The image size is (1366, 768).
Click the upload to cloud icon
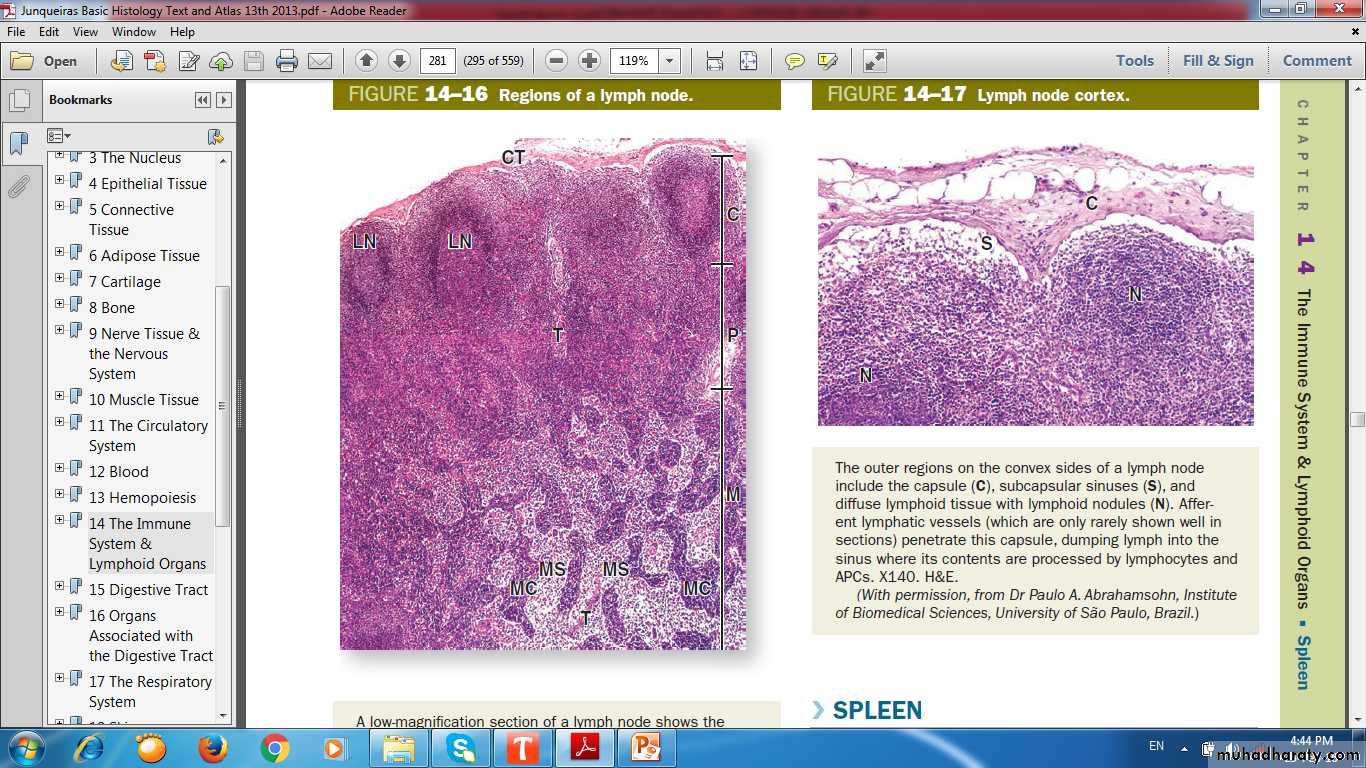[x=221, y=61]
